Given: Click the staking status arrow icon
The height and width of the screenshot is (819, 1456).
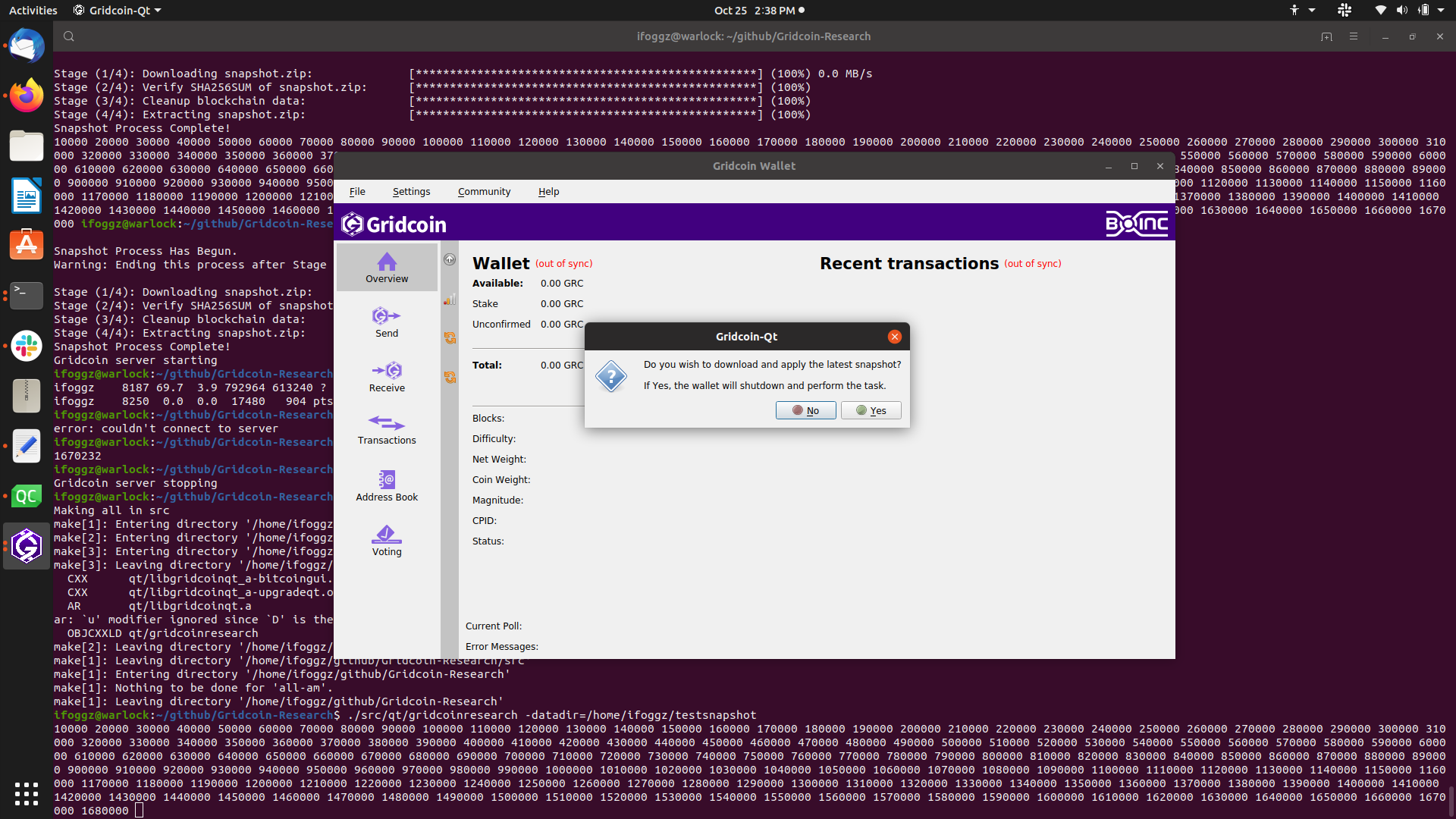Looking at the screenshot, I should [x=450, y=259].
